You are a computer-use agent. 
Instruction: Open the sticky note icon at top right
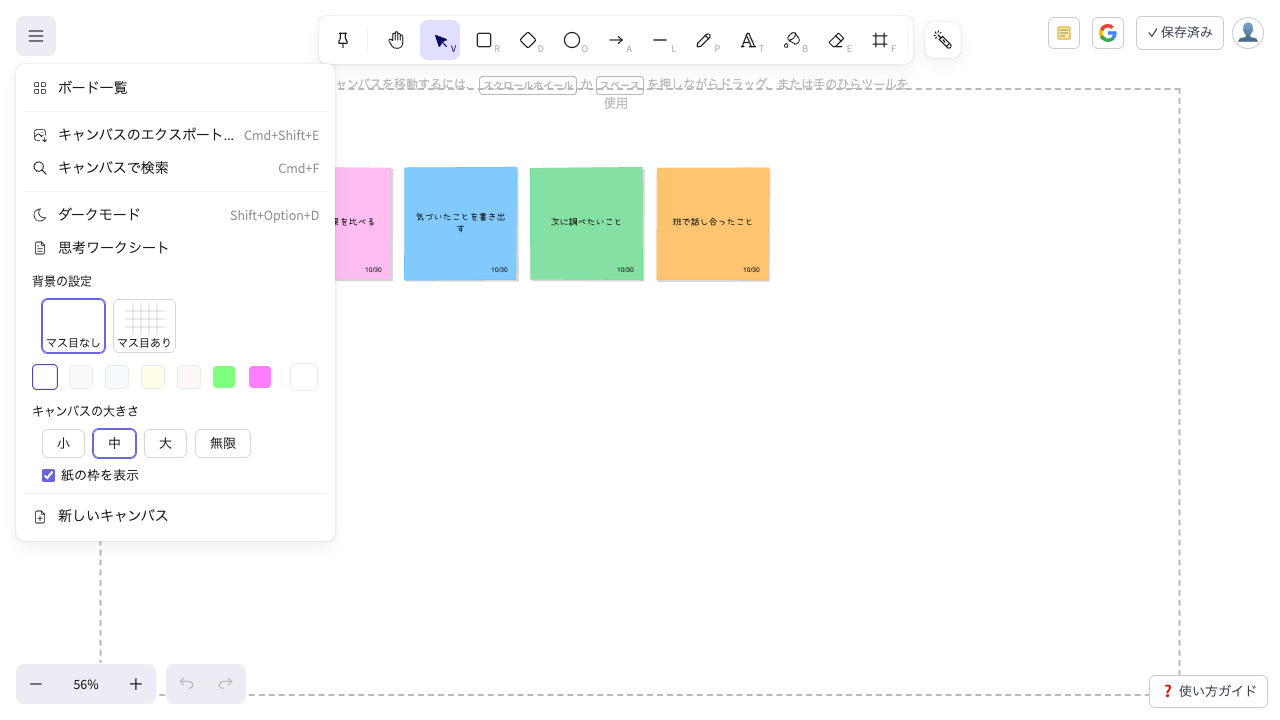click(x=1064, y=33)
